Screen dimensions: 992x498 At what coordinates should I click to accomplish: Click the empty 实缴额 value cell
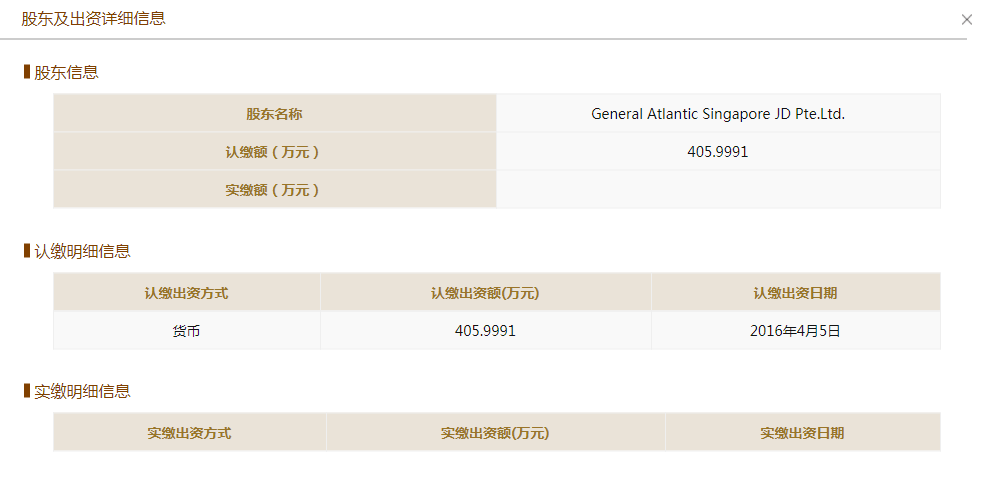click(x=718, y=189)
